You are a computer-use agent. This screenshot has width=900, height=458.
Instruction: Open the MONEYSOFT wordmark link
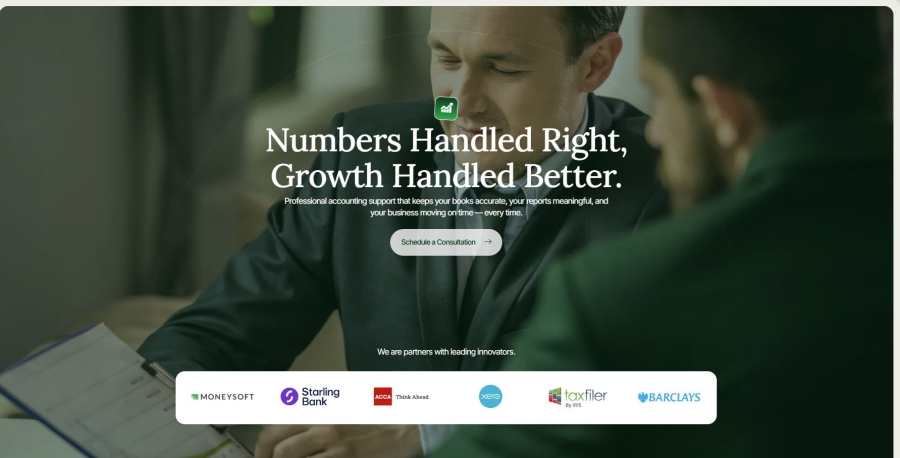point(227,397)
